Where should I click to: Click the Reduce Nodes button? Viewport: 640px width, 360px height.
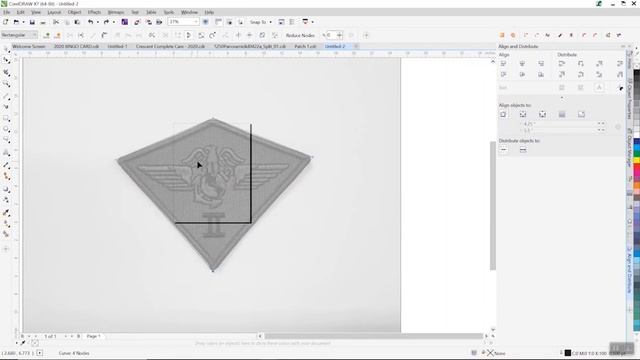[x=300, y=36]
